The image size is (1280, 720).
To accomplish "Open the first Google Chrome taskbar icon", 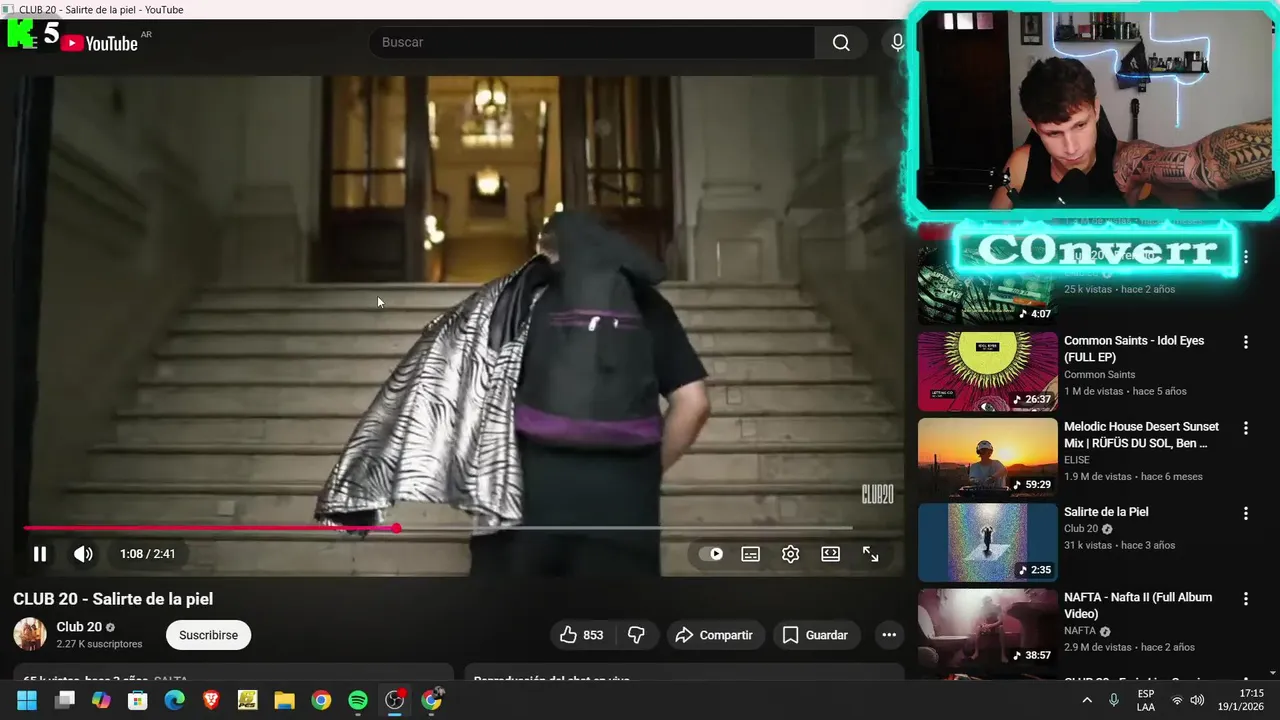I will 321,700.
